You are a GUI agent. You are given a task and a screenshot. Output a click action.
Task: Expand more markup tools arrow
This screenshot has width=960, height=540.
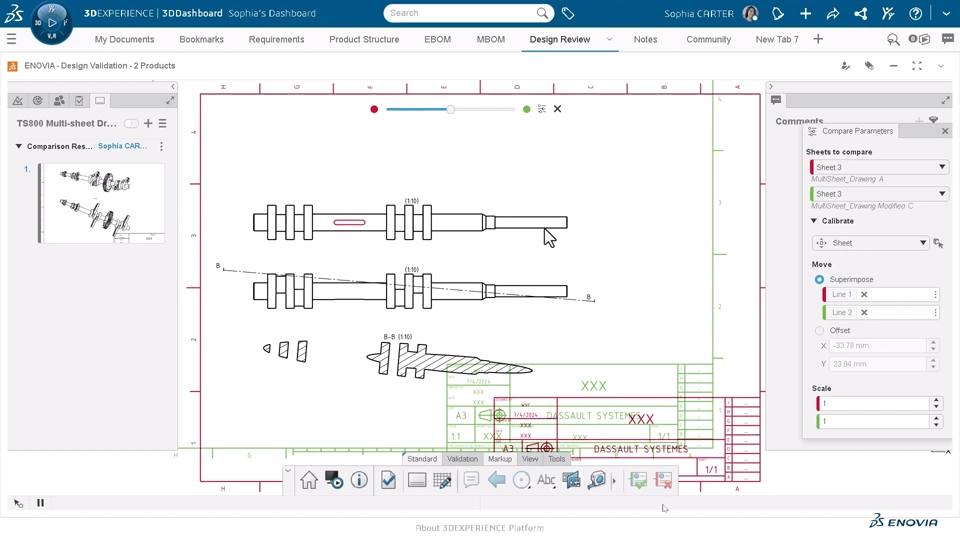coord(614,481)
